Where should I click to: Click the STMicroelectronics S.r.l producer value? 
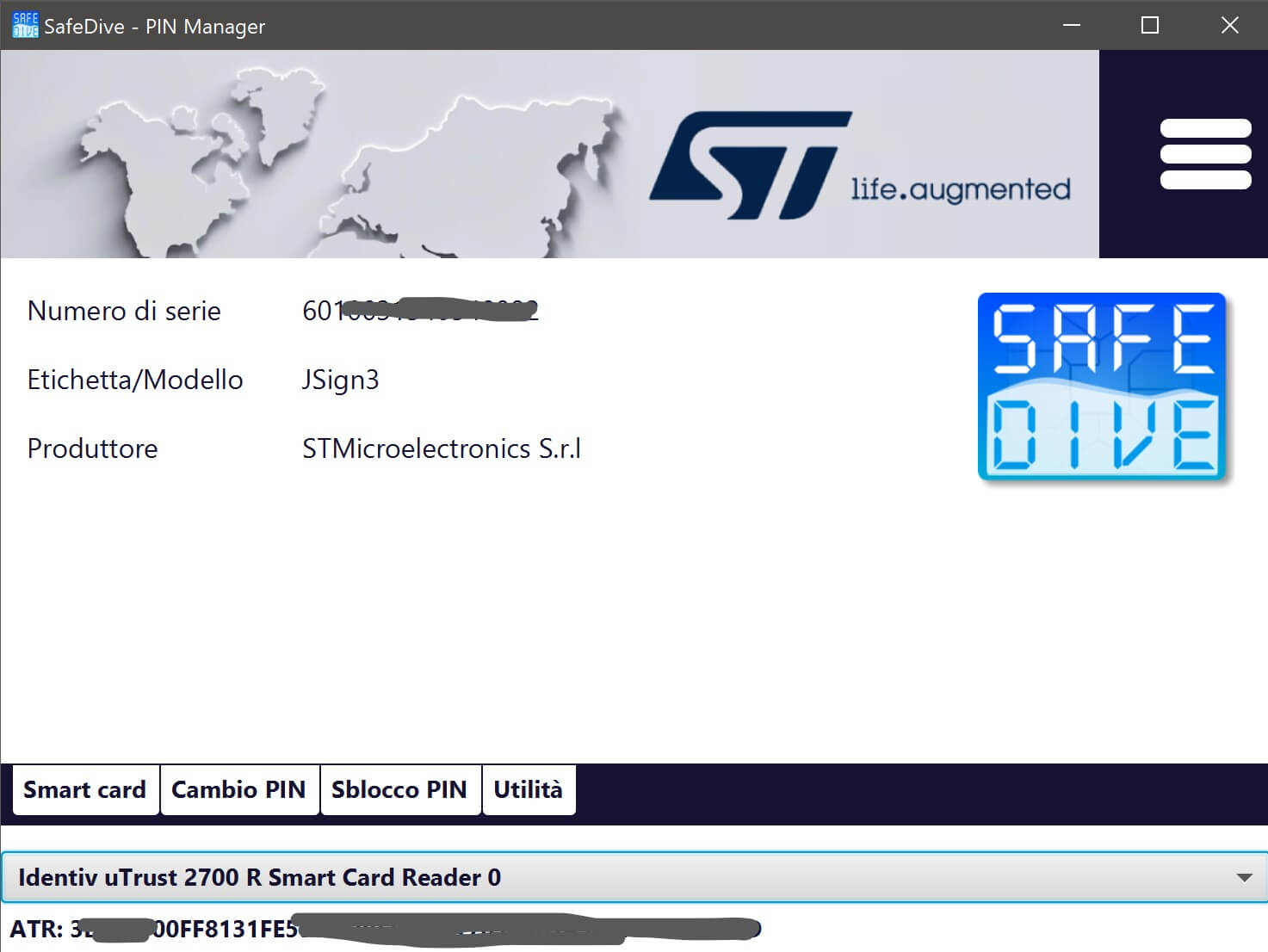click(442, 448)
